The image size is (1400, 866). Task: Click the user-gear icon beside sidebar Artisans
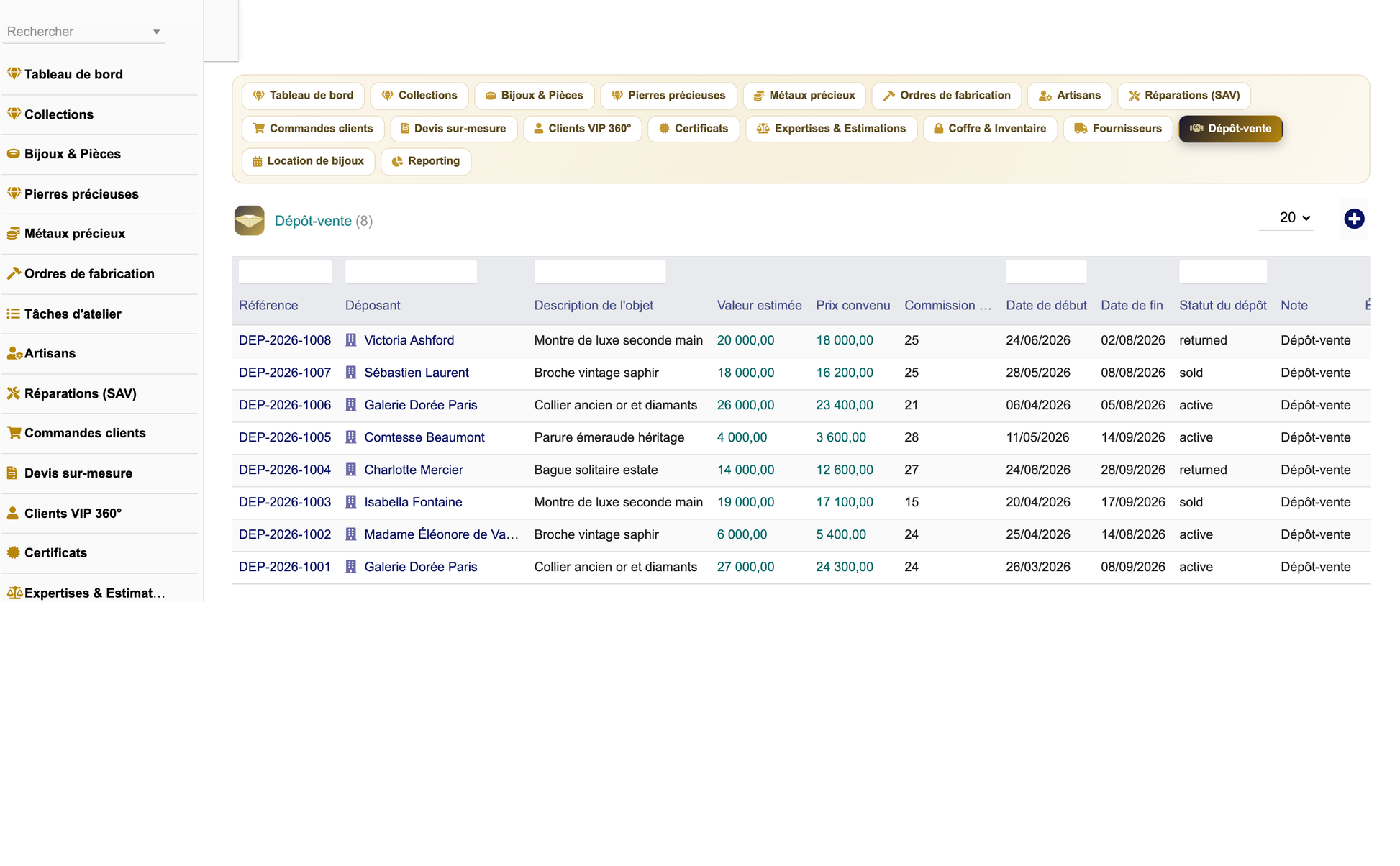click(14, 353)
